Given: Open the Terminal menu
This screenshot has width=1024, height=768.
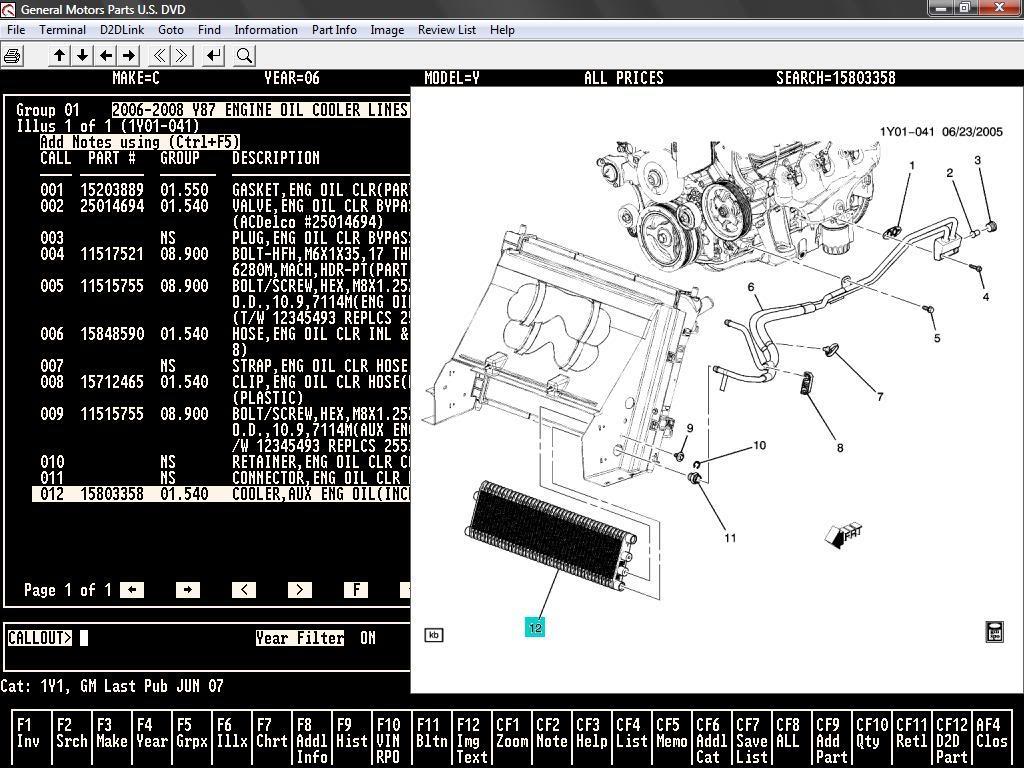Looking at the screenshot, I should (62, 30).
